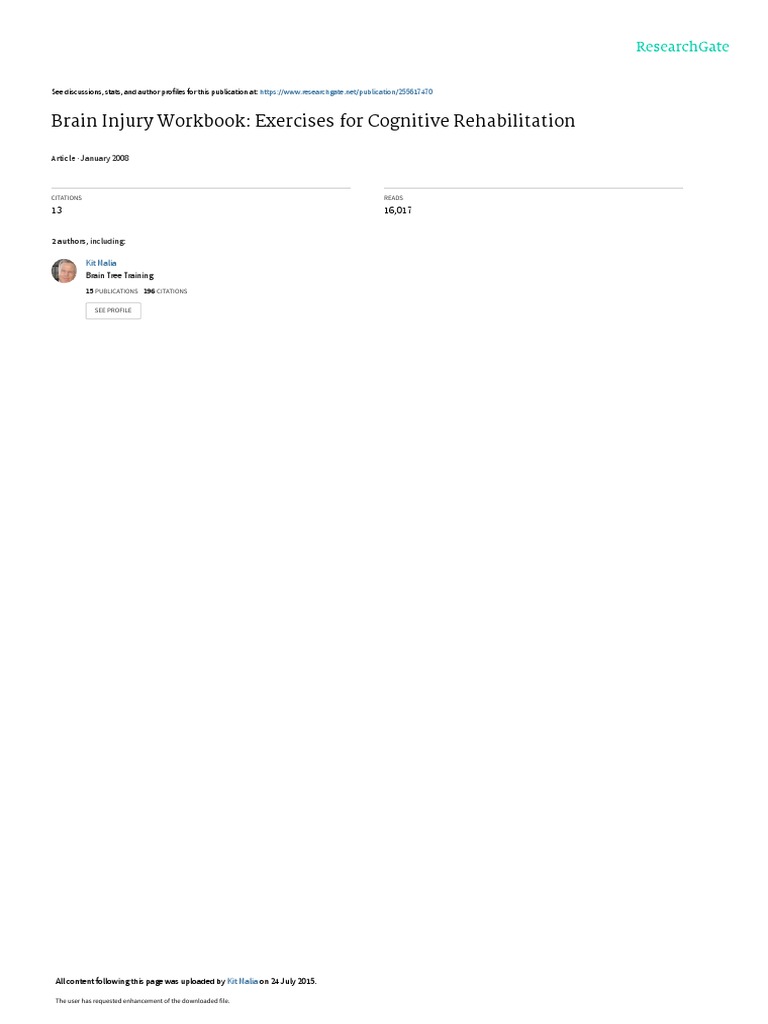This screenshot has width=768, height=1024.
Task: Click the requested enhancement notice text
Action: click(142, 1000)
